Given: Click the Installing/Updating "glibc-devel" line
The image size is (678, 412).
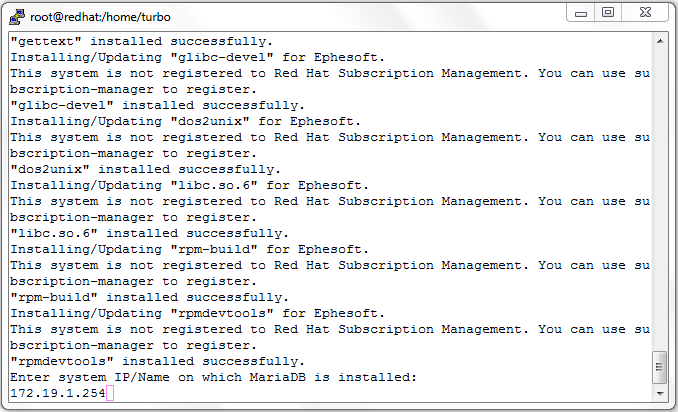Looking at the screenshot, I should tap(197, 57).
